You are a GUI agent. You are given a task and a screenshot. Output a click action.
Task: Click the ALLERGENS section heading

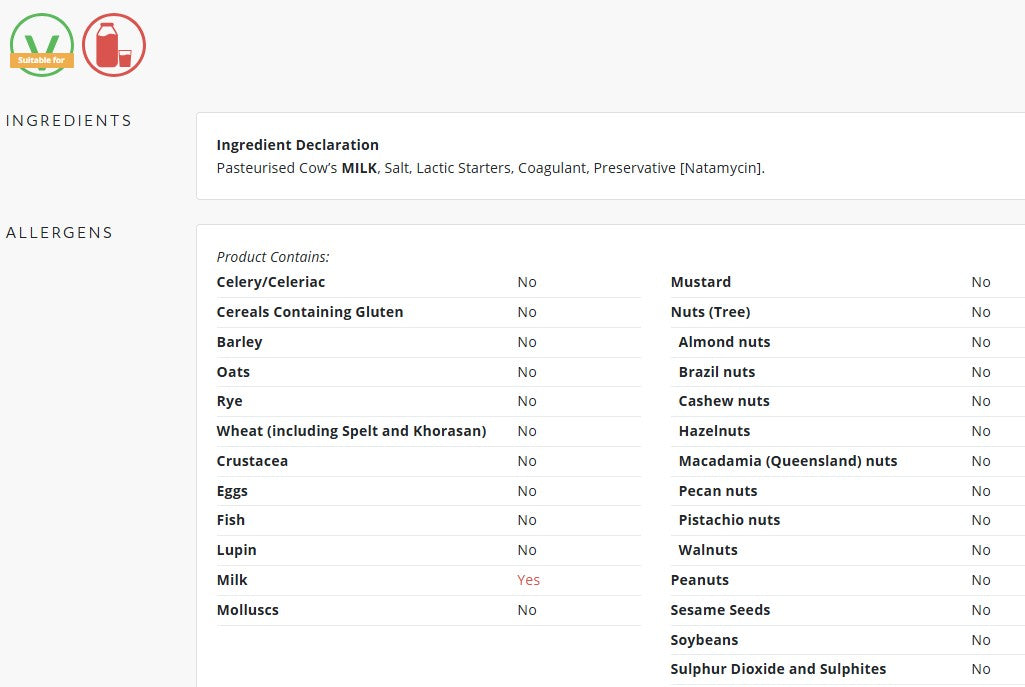59,233
